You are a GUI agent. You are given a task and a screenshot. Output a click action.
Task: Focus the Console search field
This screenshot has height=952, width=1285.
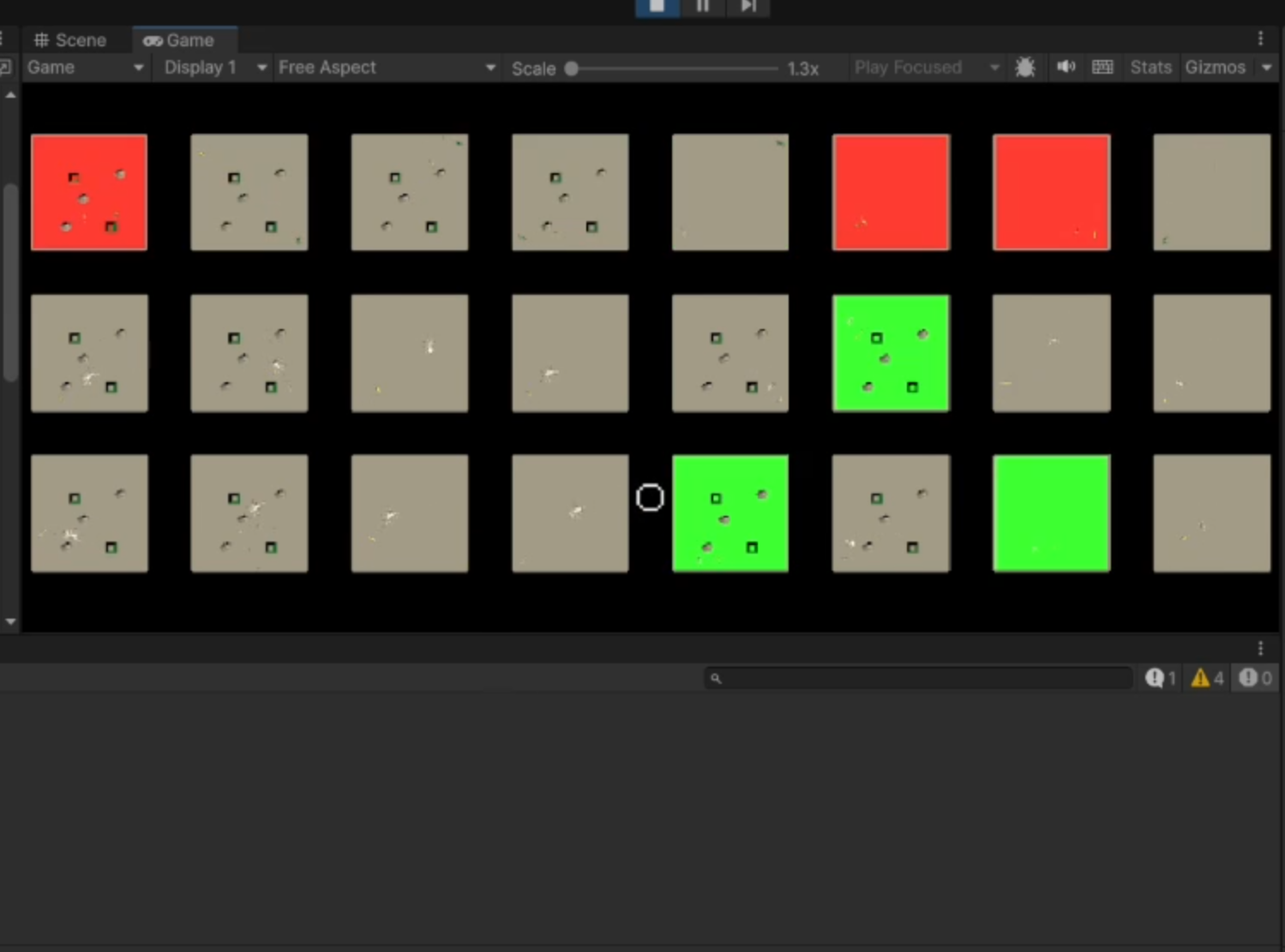pos(918,679)
